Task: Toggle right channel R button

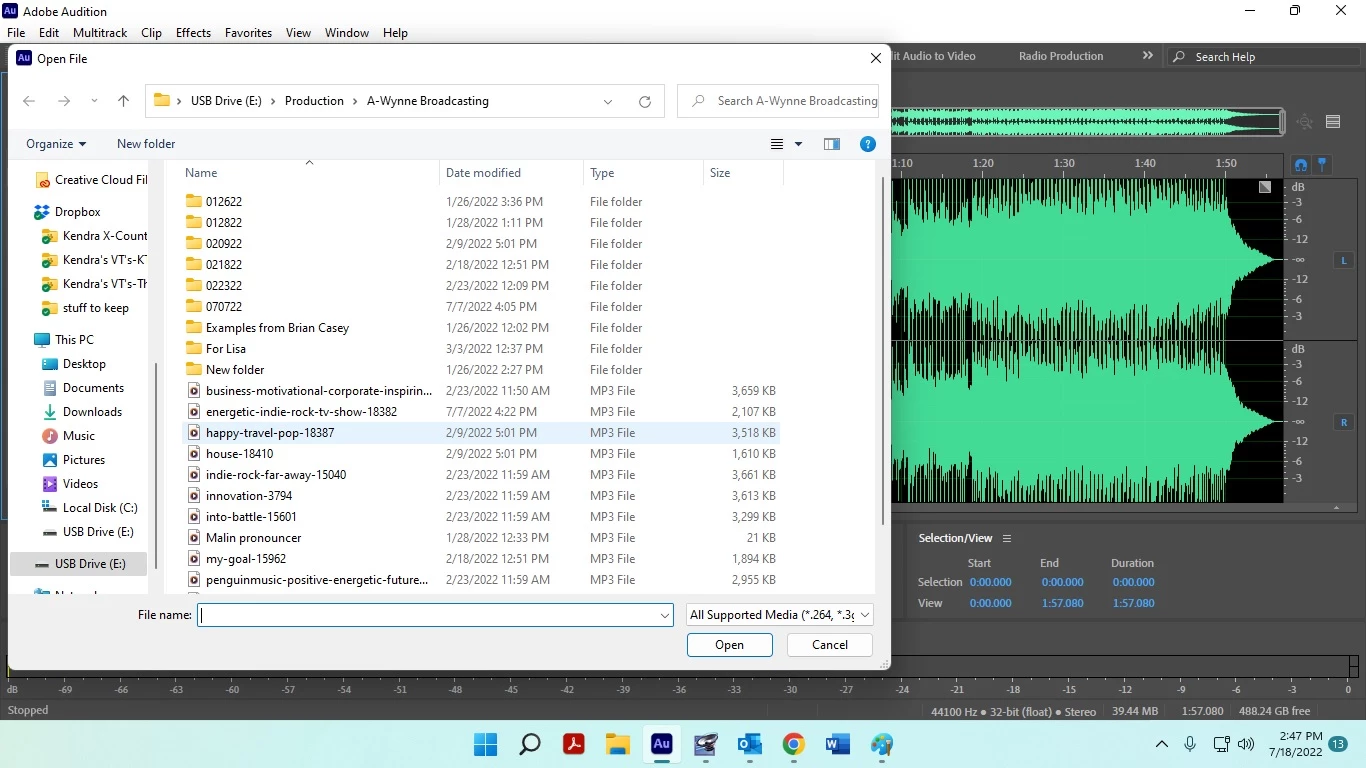Action: tap(1344, 422)
